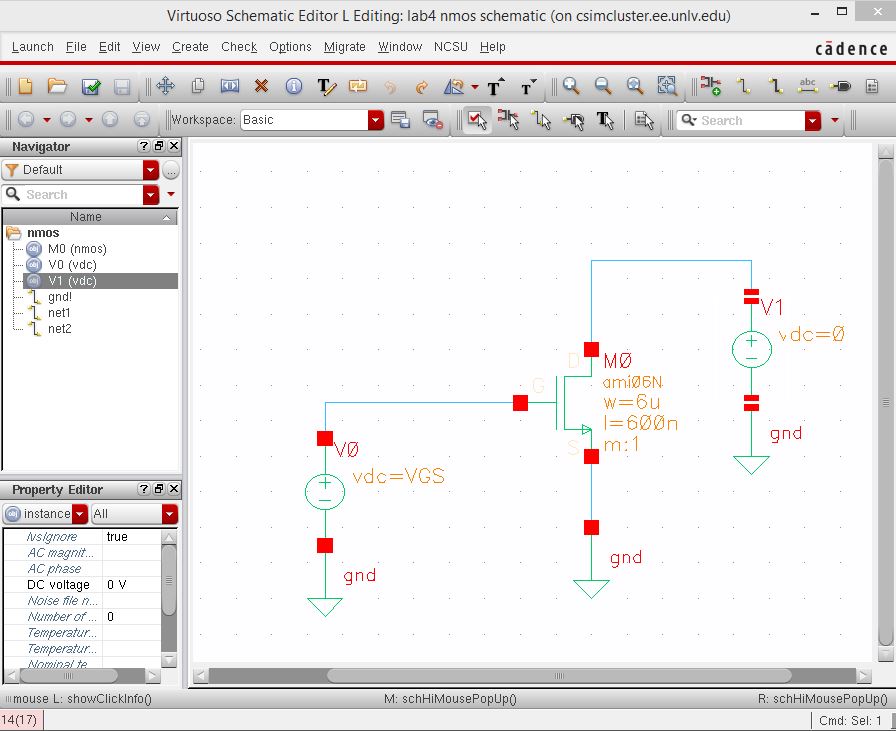
Task: Select net1 in the Navigator tree
Action: point(59,313)
